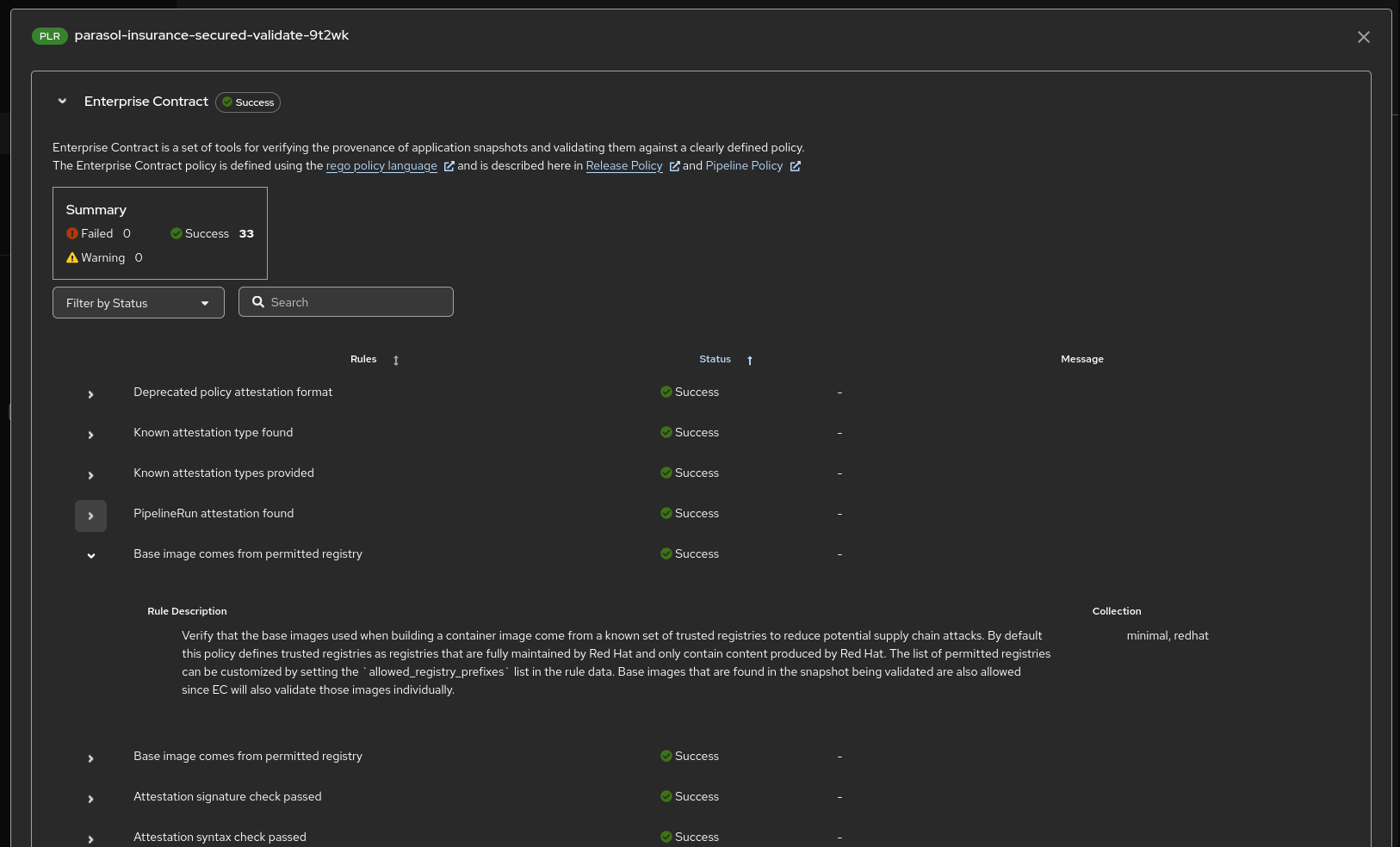1400x847 pixels.
Task: Open the Pipeline Policy link
Action: [x=744, y=166]
